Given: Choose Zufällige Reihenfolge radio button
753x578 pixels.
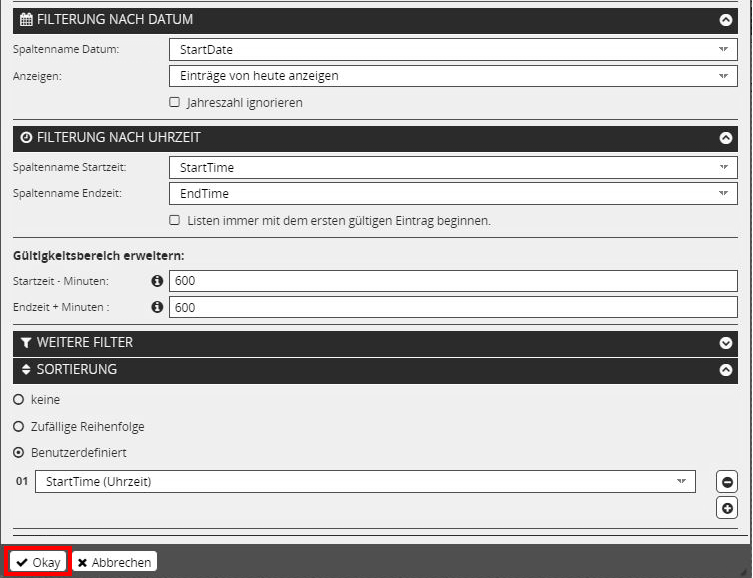Looking at the screenshot, I should (19, 426).
